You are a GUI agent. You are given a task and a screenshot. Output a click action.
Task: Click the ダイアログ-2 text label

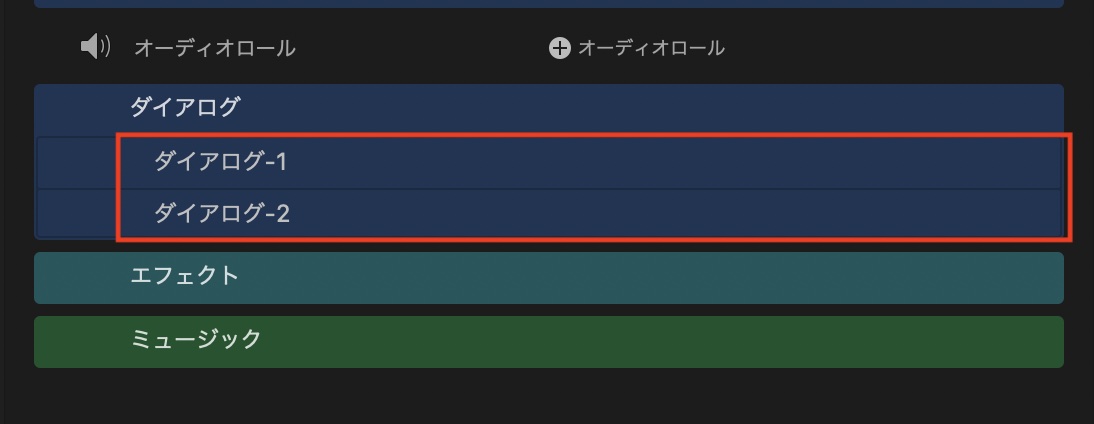[221, 214]
